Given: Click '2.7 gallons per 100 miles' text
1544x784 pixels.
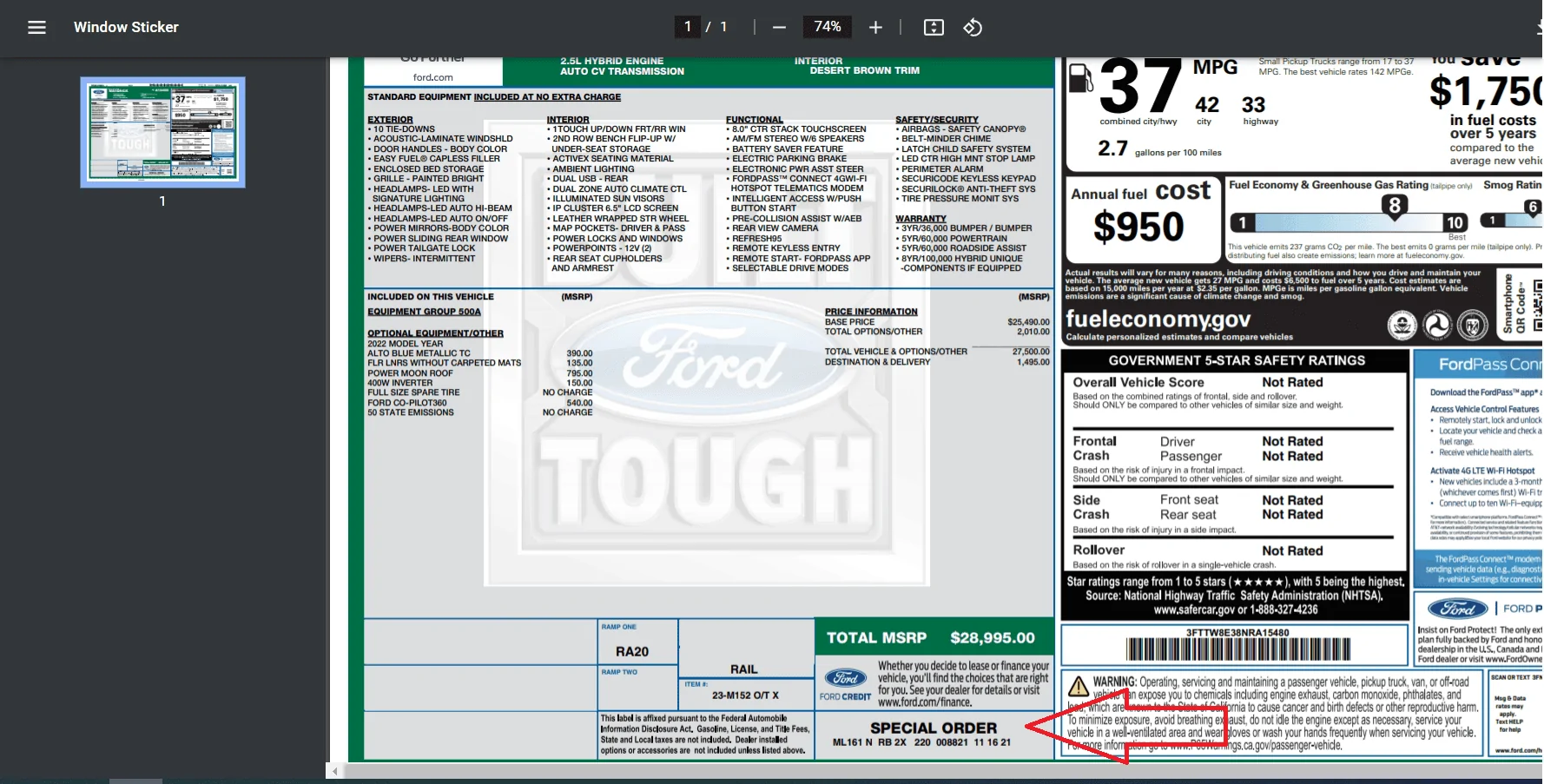Looking at the screenshot, I should point(1159,149).
